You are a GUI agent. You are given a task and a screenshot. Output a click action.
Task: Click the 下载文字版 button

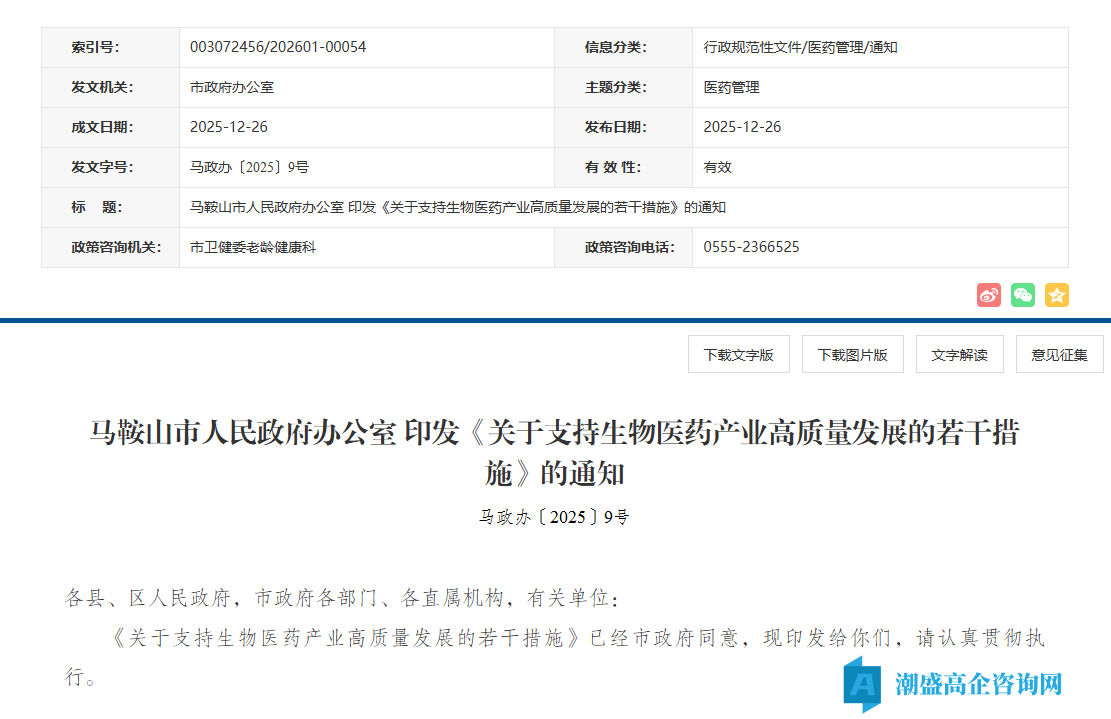click(x=739, y=353)
